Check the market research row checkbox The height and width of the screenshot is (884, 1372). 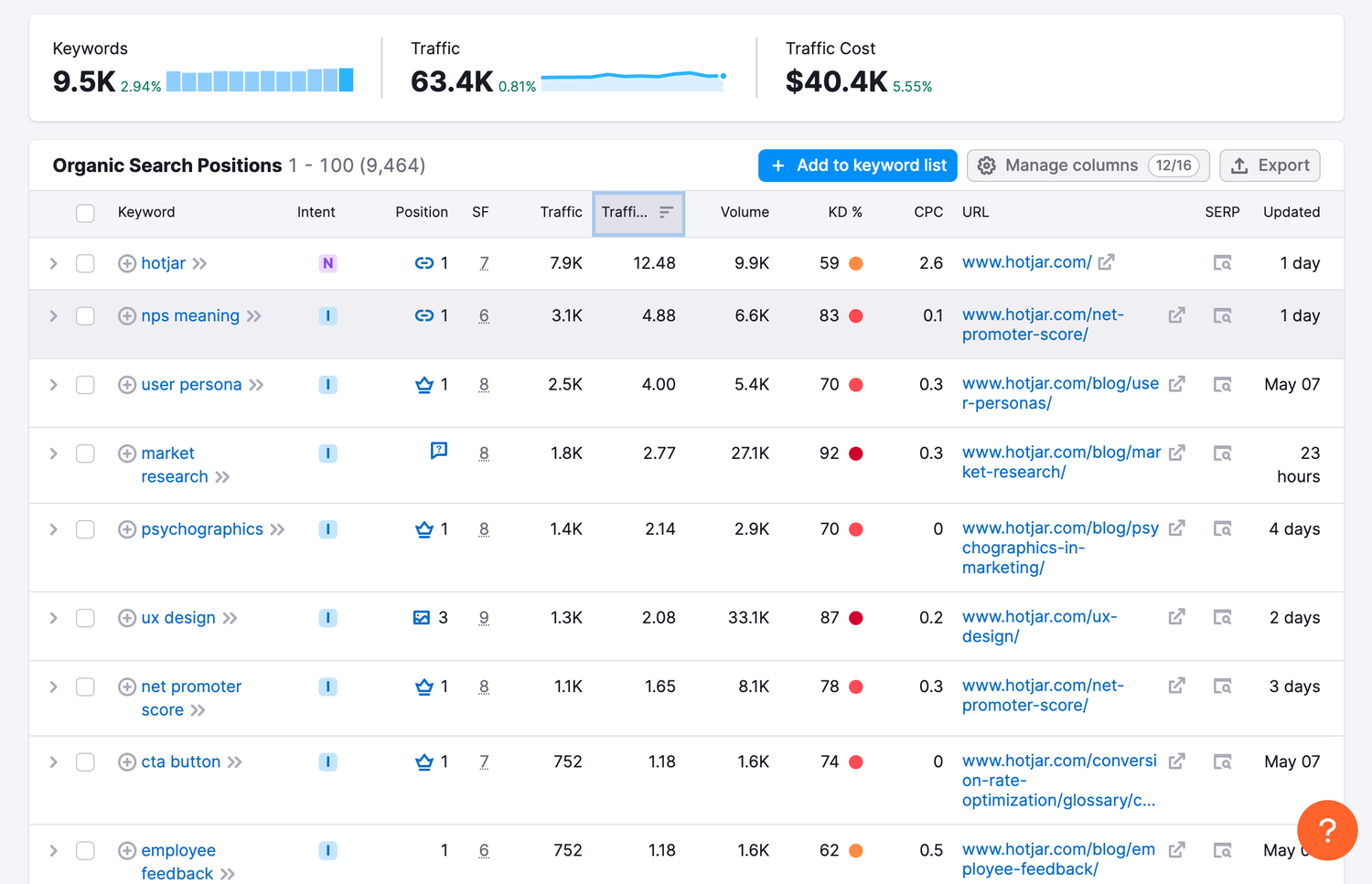pyautogui.click(x=85, y=453)
